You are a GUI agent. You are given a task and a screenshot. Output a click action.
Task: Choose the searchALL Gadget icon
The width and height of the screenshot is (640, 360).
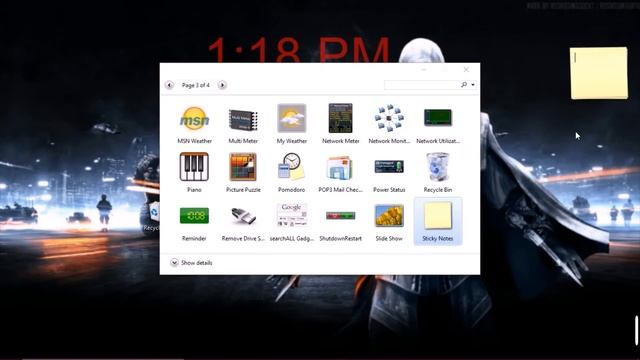click(x=291, y=215)
